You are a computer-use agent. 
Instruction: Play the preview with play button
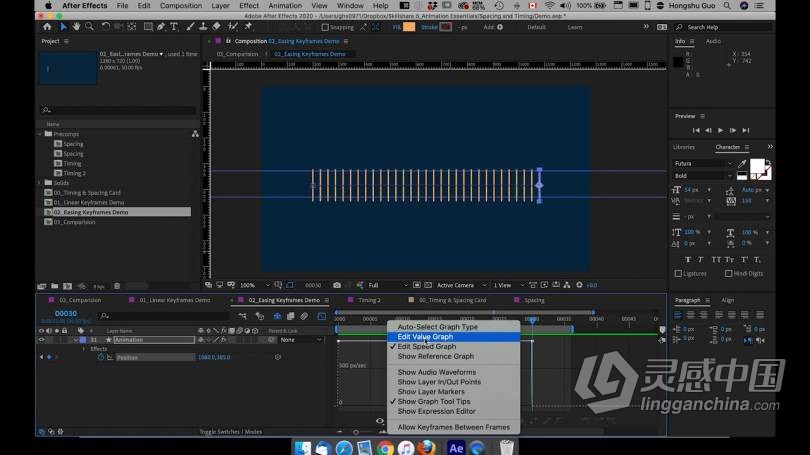tap(721, 131)
